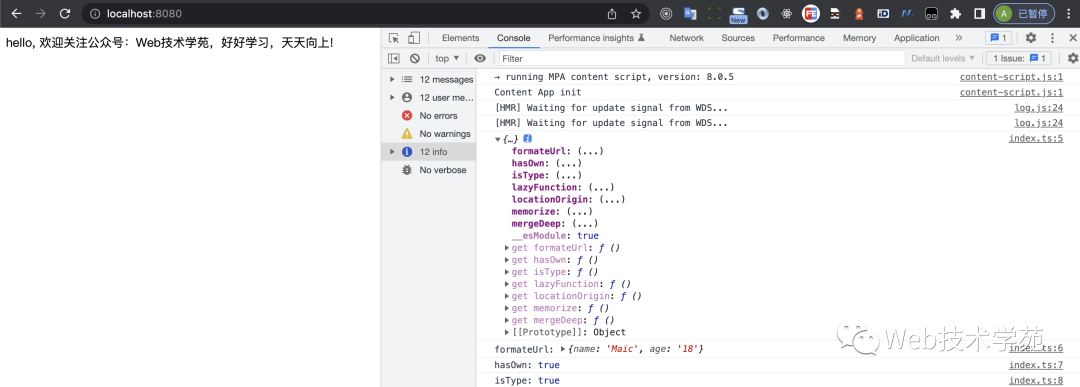Open the index.ts:5 source link
Screen dimensions: 1080x387
point(1036,138)
